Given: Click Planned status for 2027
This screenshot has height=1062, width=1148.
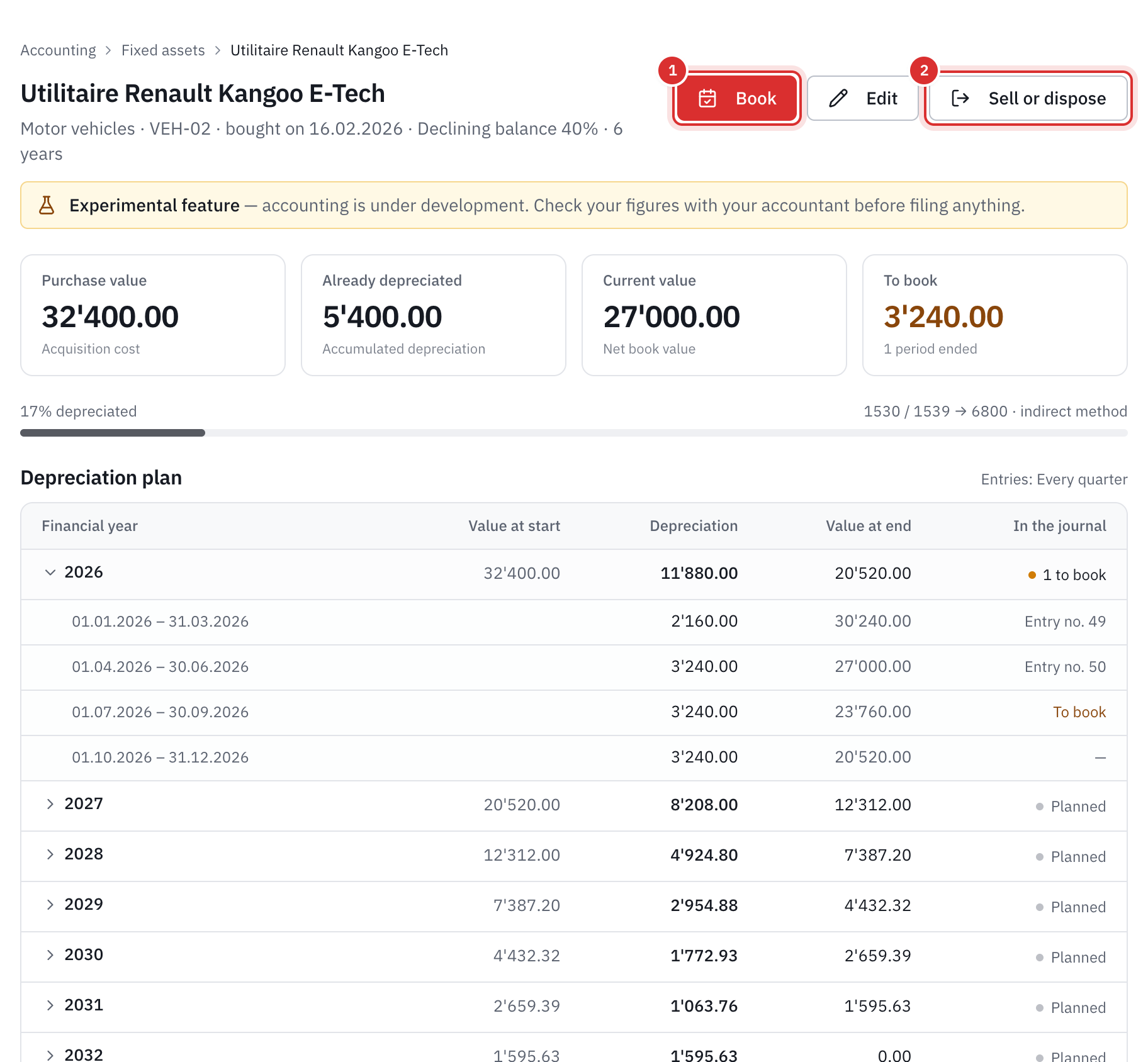Looking at the screenshot, I should pos(1071,807).
